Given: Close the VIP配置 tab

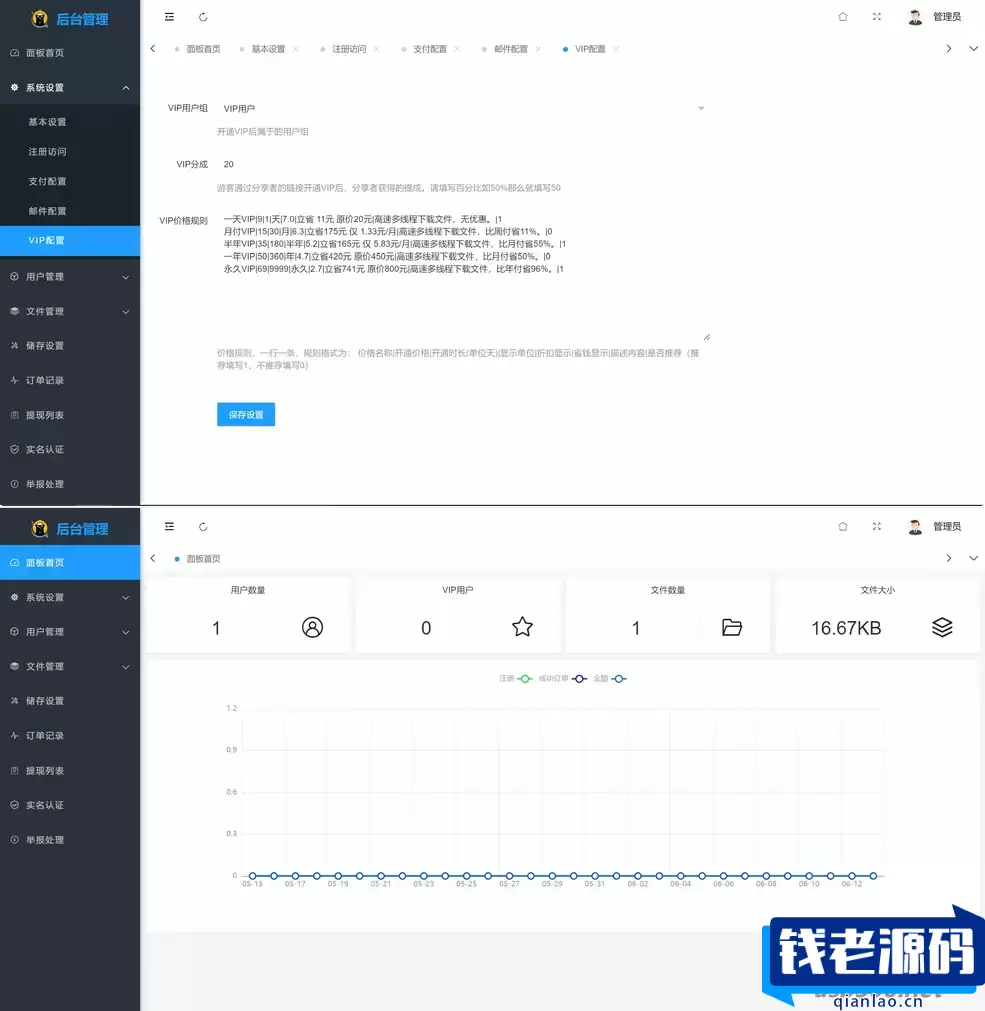Looking at the screenshot, I should pos(616,49).
